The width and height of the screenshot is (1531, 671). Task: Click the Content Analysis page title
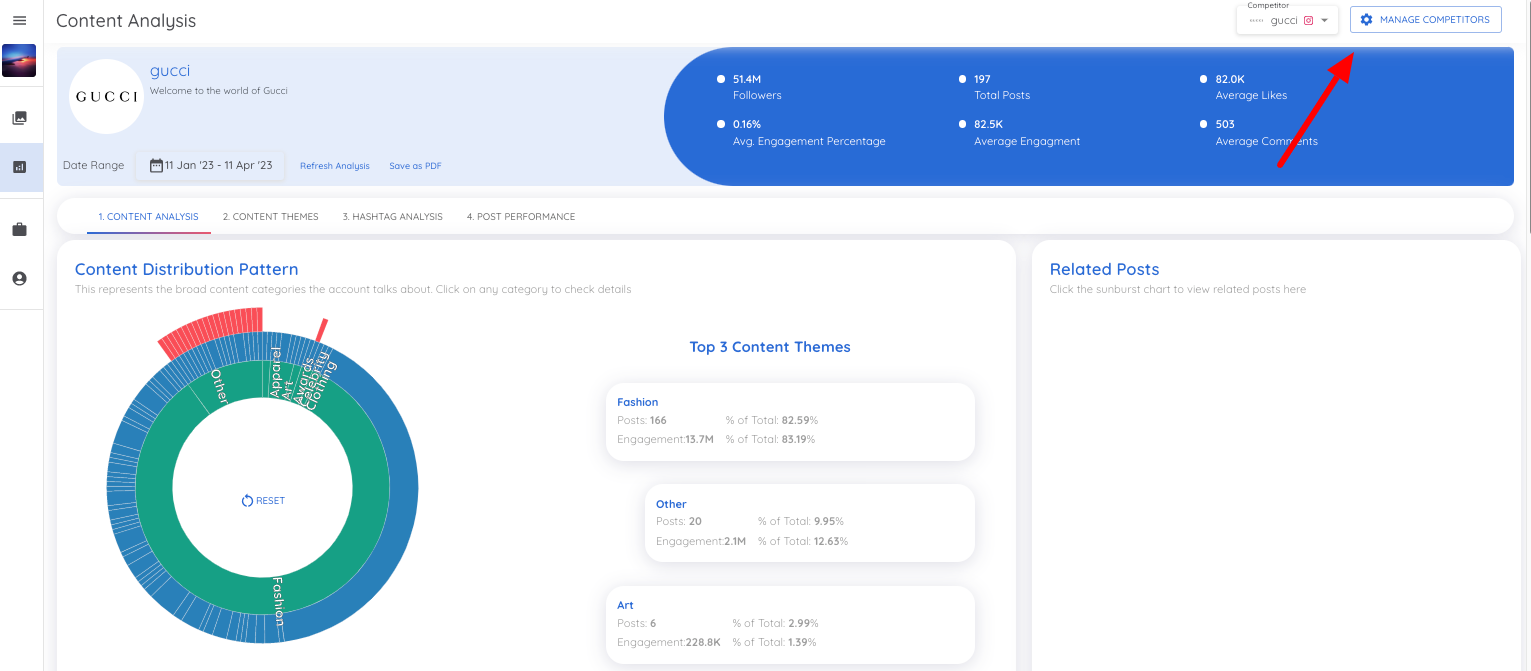pos(126,20)
